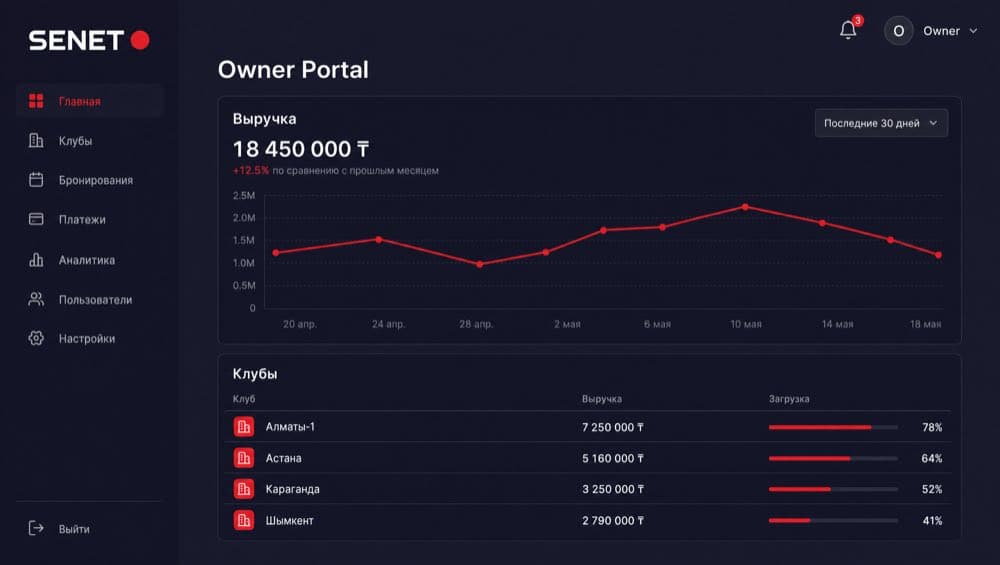Click the Пользователи people icon

click(x=36, y=299)
